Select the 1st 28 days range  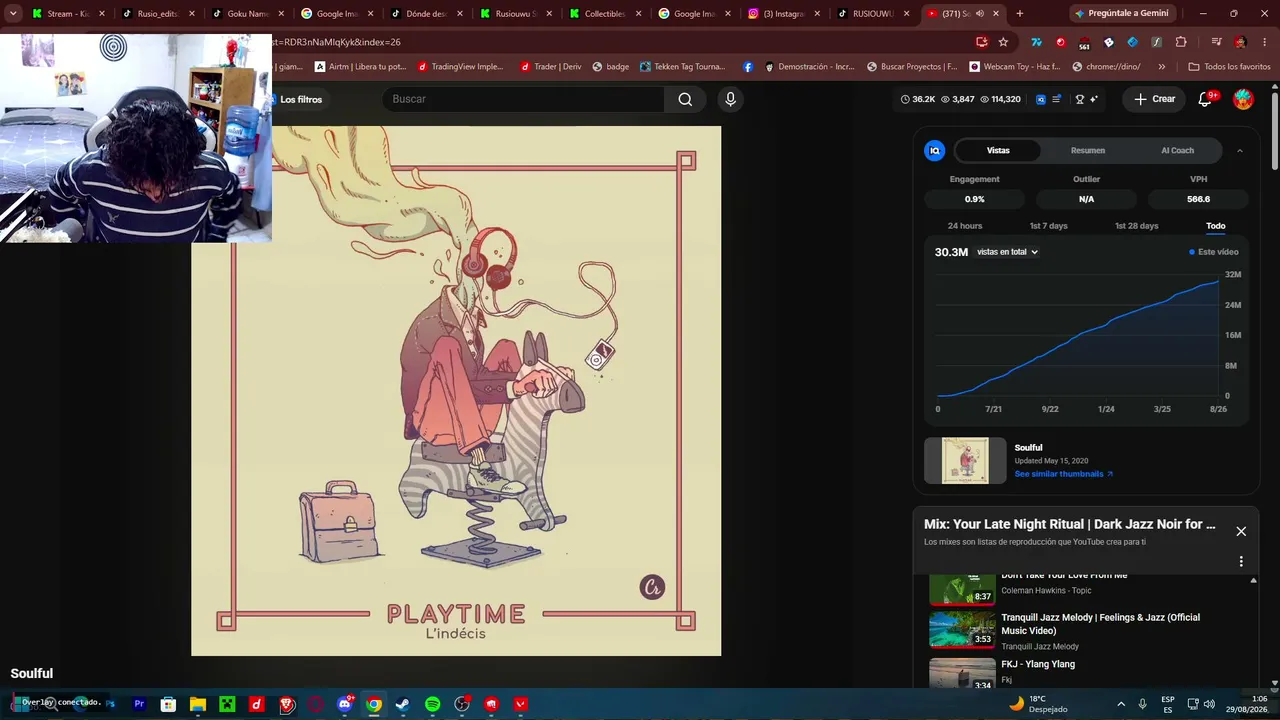click(x=1137, y=226)
